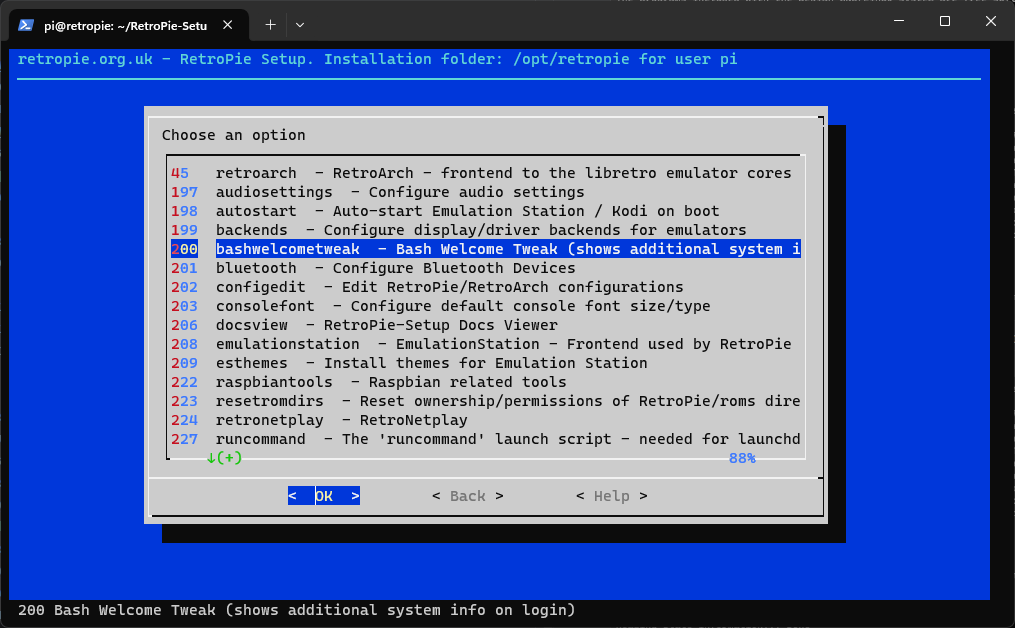1015x628 pixels.
Task: Open a new terminal tab with plus
Action: 270,24
